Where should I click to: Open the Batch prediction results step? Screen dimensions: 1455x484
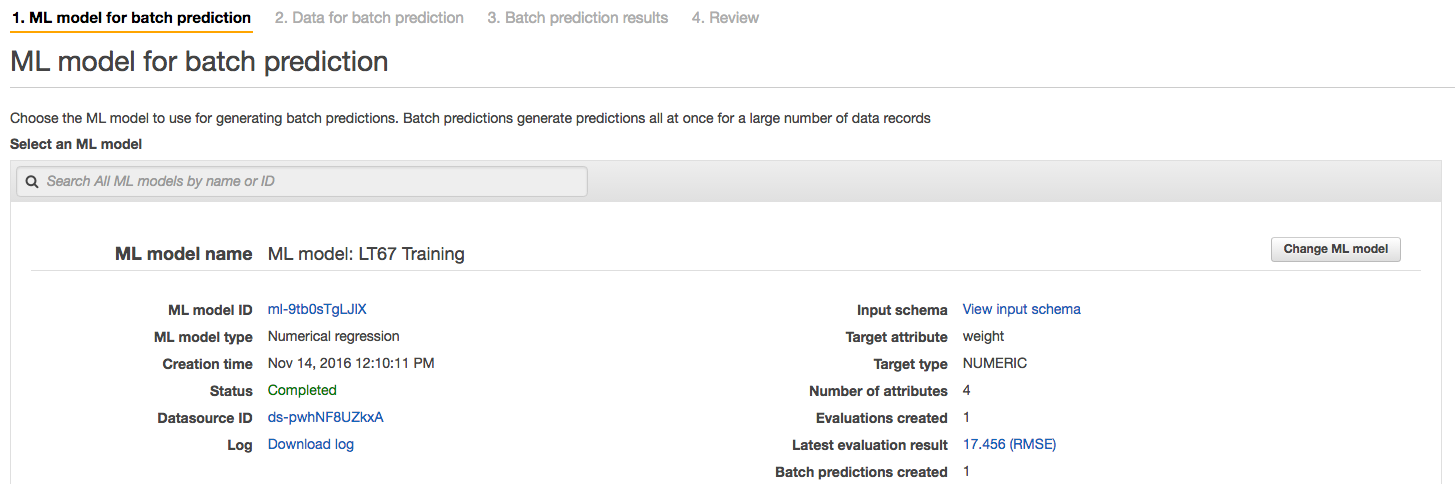tap(577, 18)
